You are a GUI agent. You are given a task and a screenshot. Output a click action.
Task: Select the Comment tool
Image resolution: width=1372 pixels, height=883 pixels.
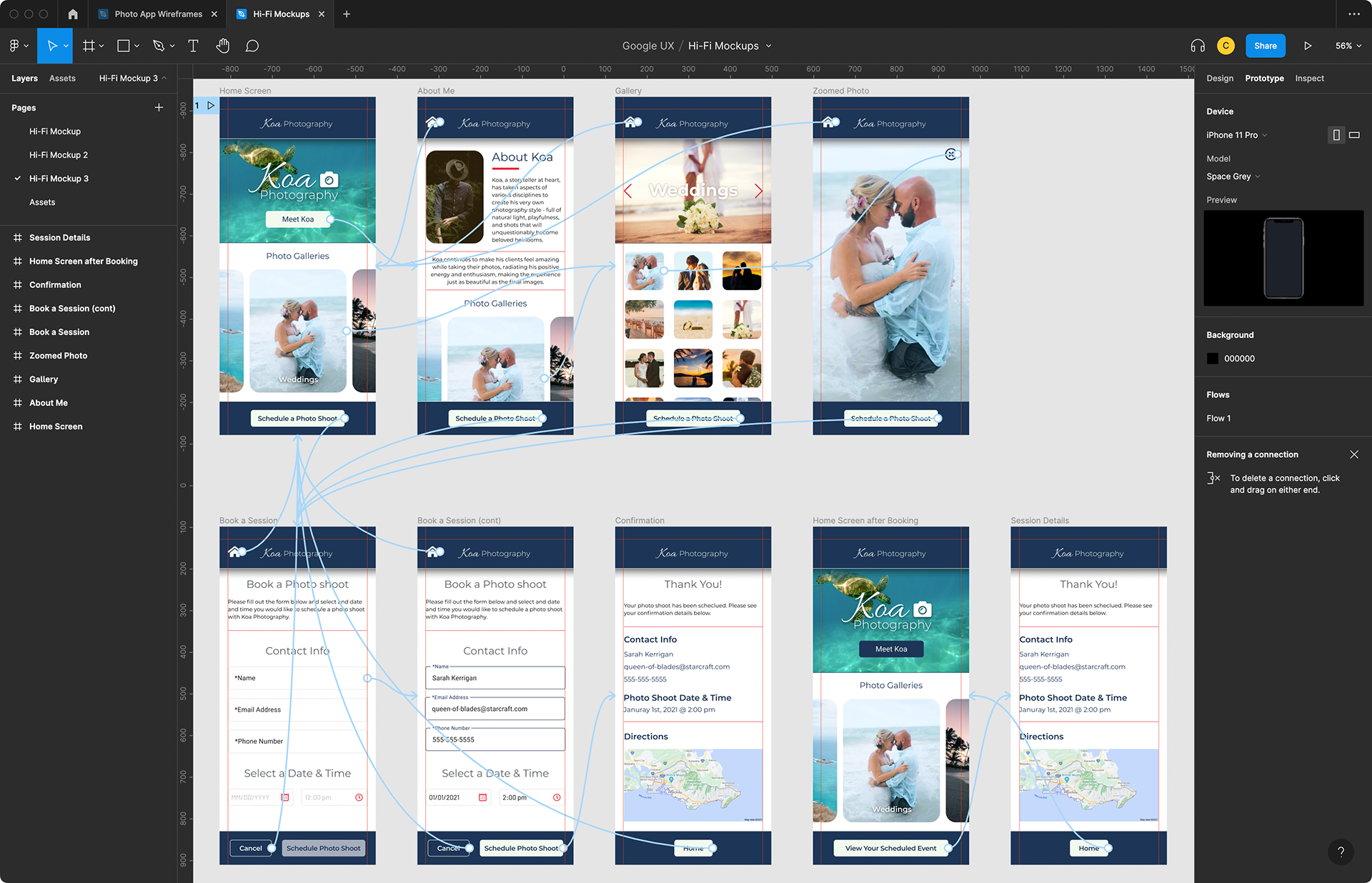click(252, 46)
